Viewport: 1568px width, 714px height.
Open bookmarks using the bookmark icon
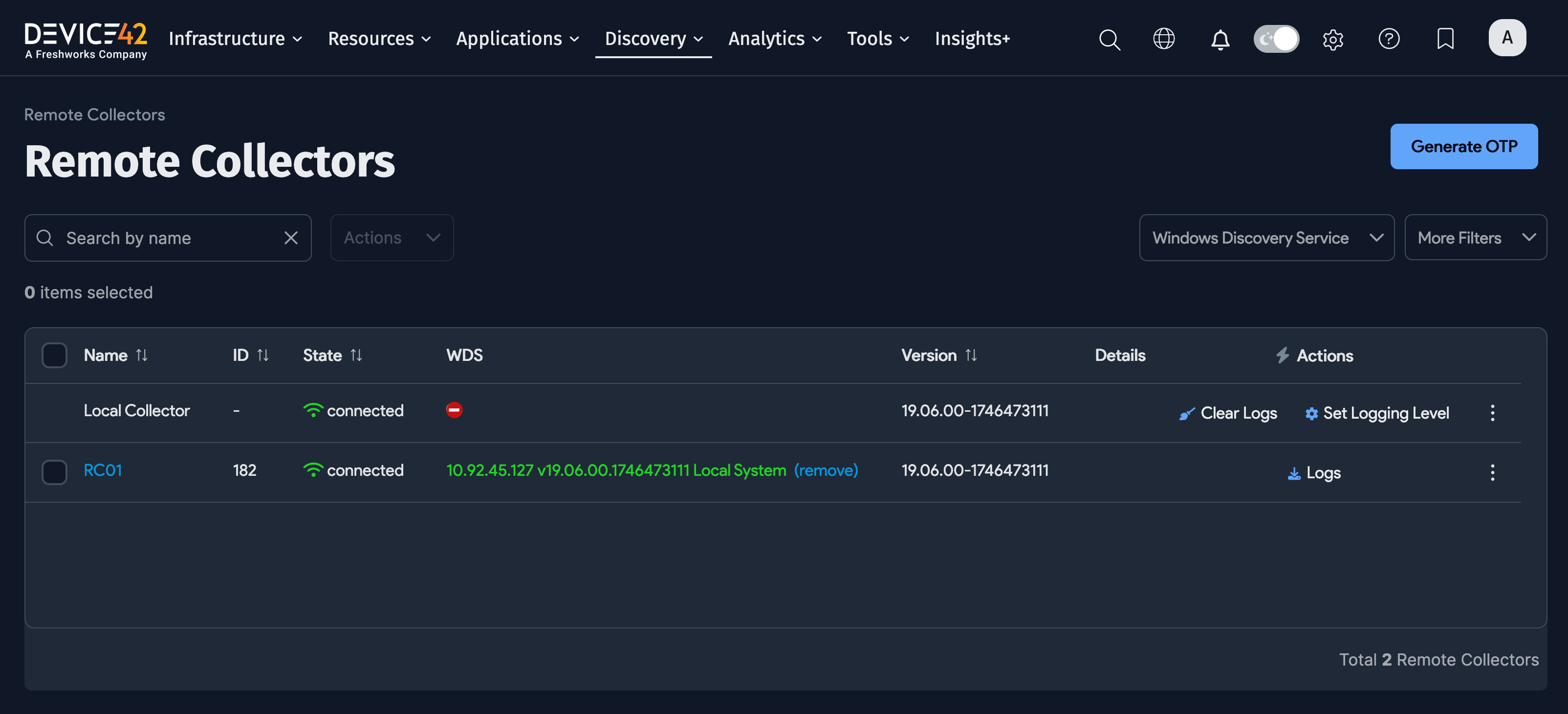tap(1445, 39)
